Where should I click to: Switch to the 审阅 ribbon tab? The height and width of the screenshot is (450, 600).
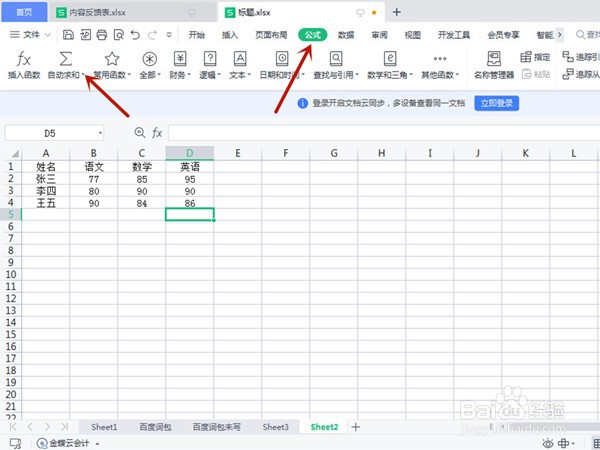(379, 35)
